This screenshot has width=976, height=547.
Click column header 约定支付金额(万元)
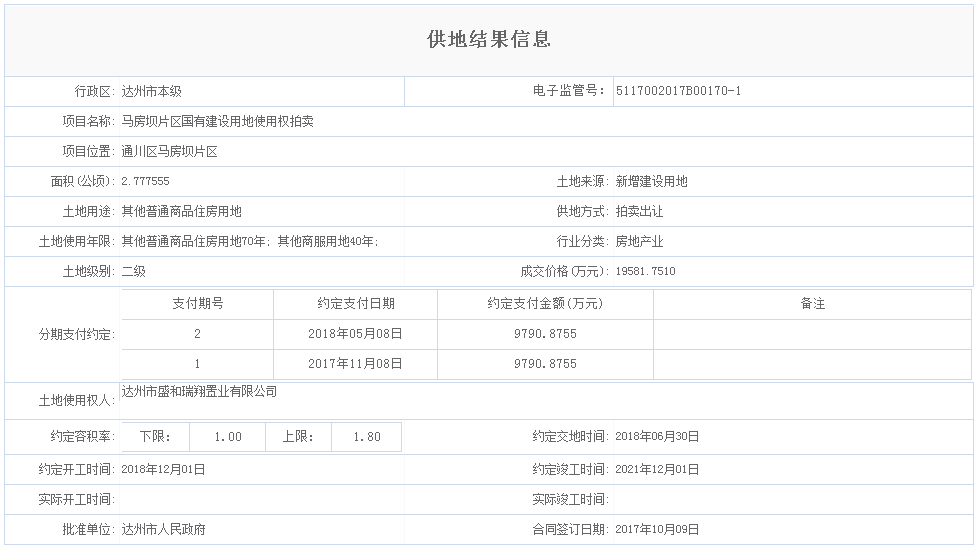click(x=545, y=304)
